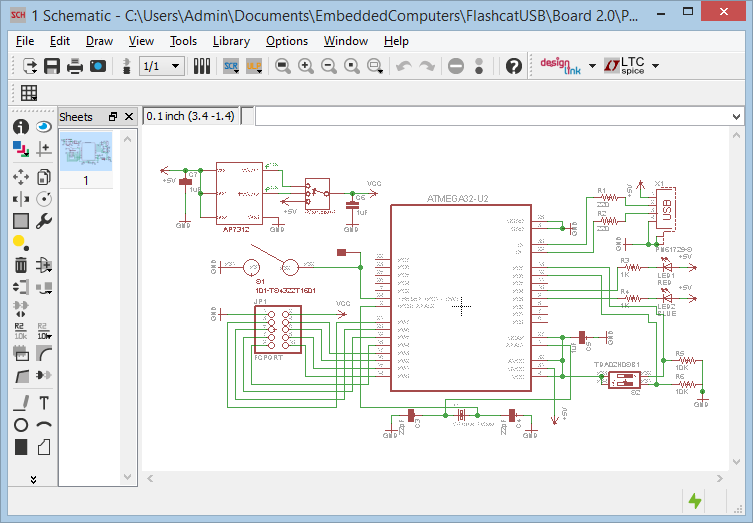Select the Name tool (R2 10k)
Screen dimensions: 753x523
tap(21, 331)
